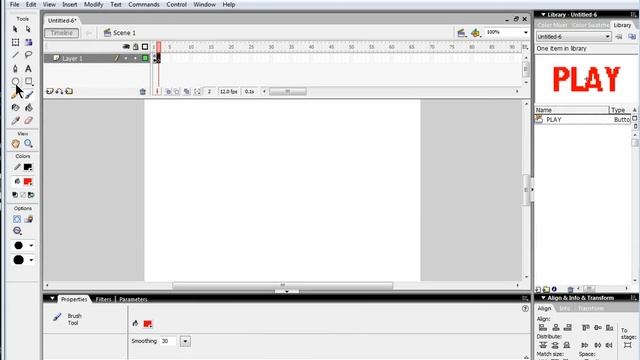Collapse Align & Info & Transform panel
Screen dimensions: 640x360
click(x=543, y=298)
